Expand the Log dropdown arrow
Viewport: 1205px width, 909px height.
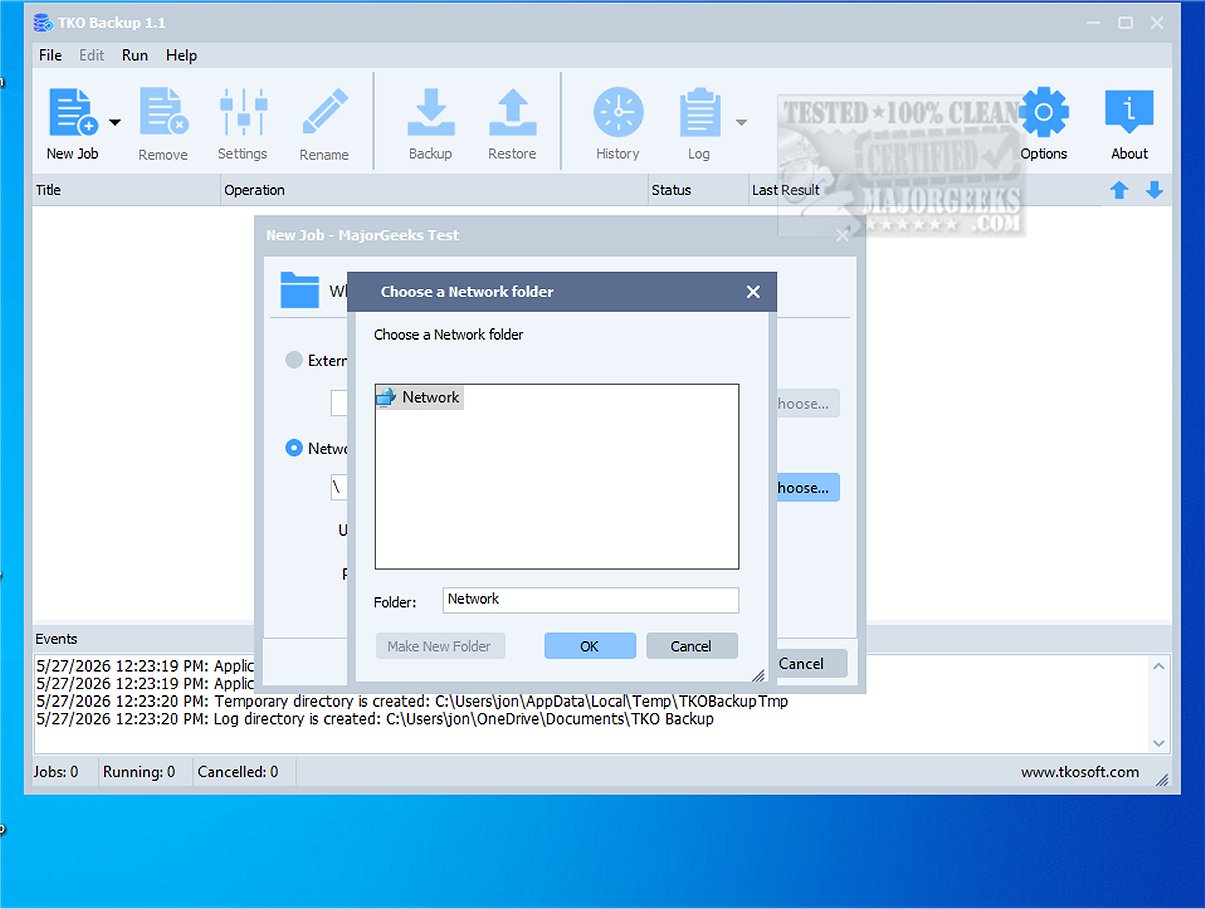[x=741, y=123]
